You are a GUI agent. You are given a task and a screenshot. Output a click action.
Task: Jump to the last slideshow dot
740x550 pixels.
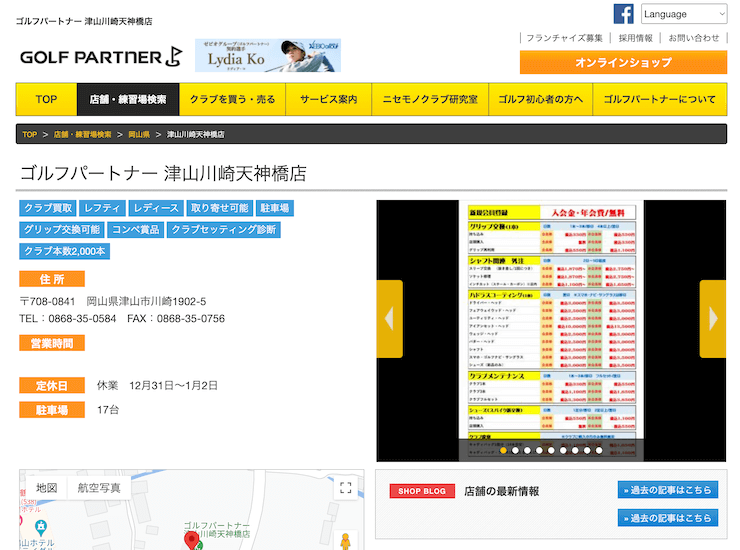[599, 450]
